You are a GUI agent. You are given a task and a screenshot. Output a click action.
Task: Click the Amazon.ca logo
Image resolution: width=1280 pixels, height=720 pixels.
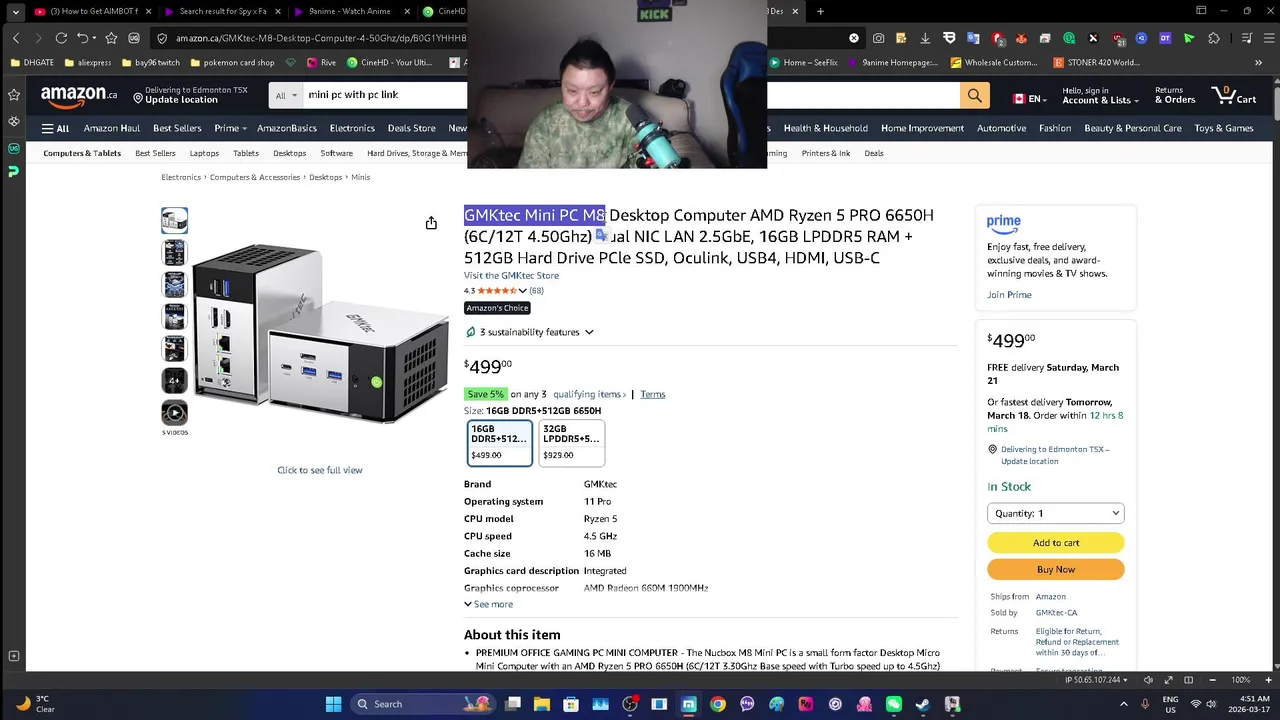pos(79,95)
